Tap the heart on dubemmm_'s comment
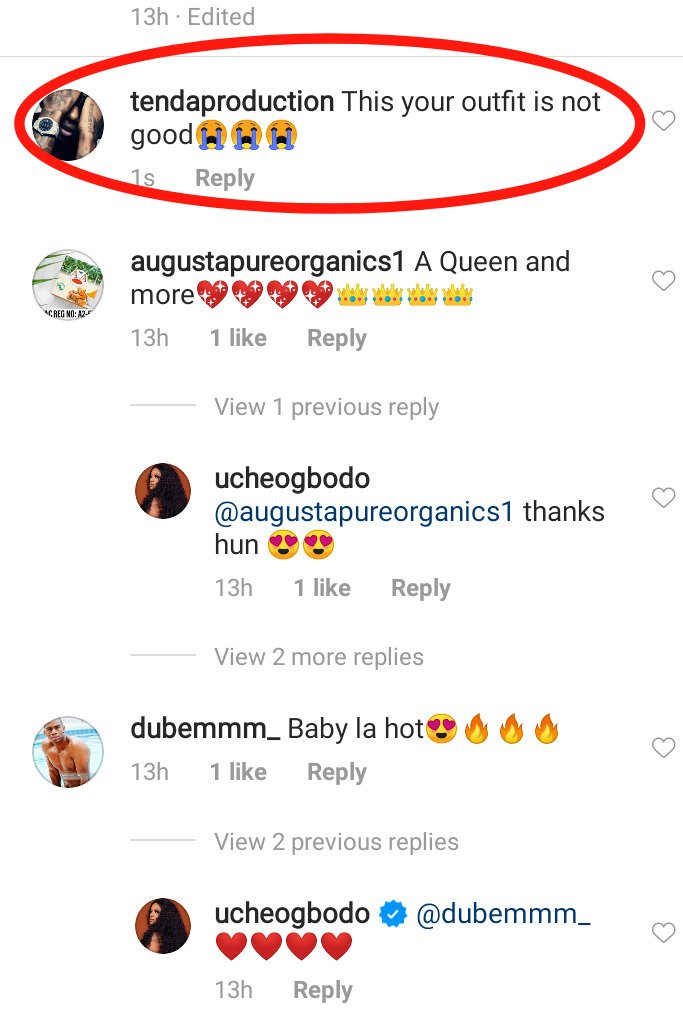Viewport: 683px width, 1021px height. pyautogui.click(x=663, y=747)
